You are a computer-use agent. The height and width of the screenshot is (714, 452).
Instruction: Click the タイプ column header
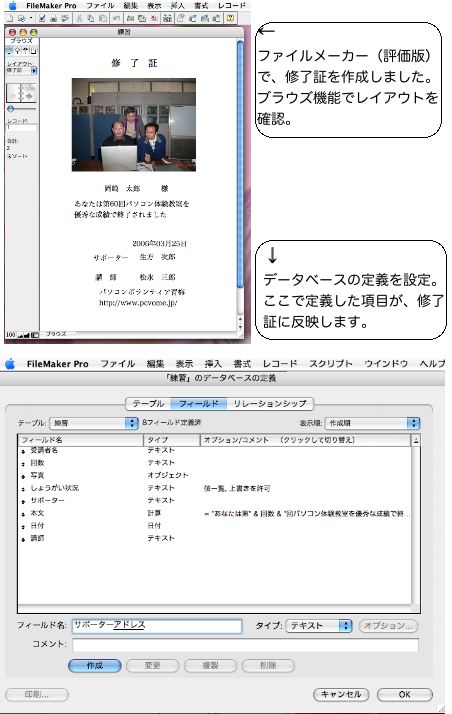172,440
